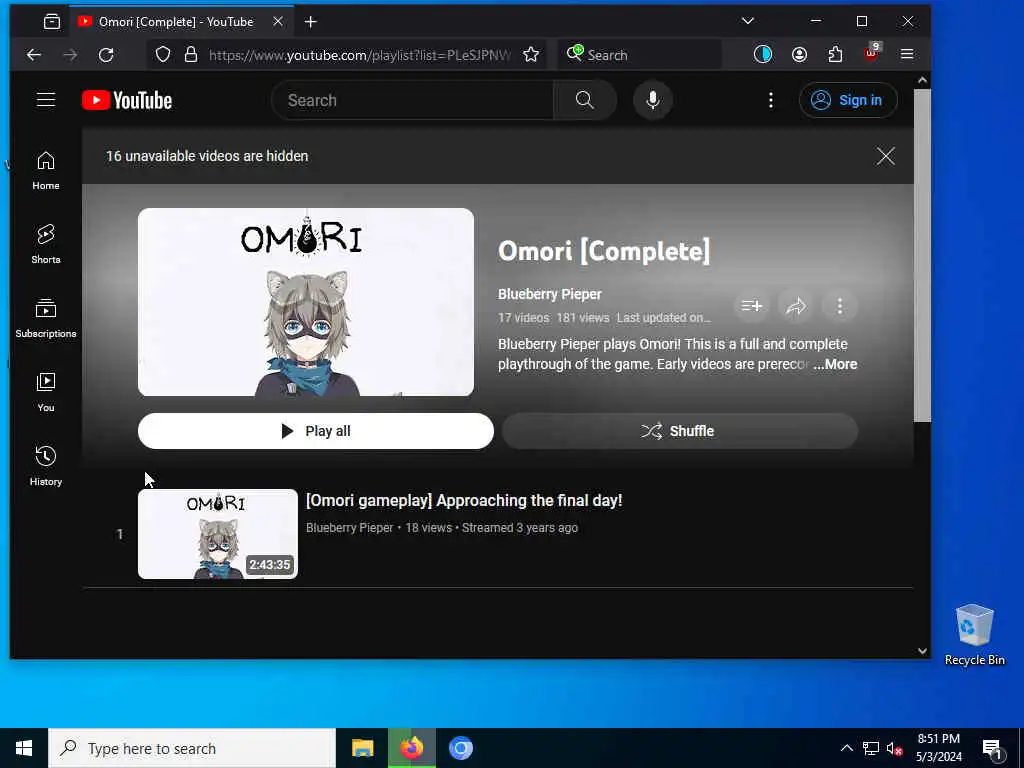
Task: Click the Firefox address bar URL
Action: point(360,55)
